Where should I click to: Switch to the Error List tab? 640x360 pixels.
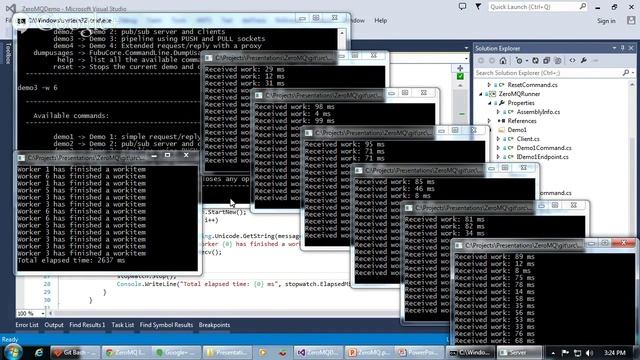27,325
